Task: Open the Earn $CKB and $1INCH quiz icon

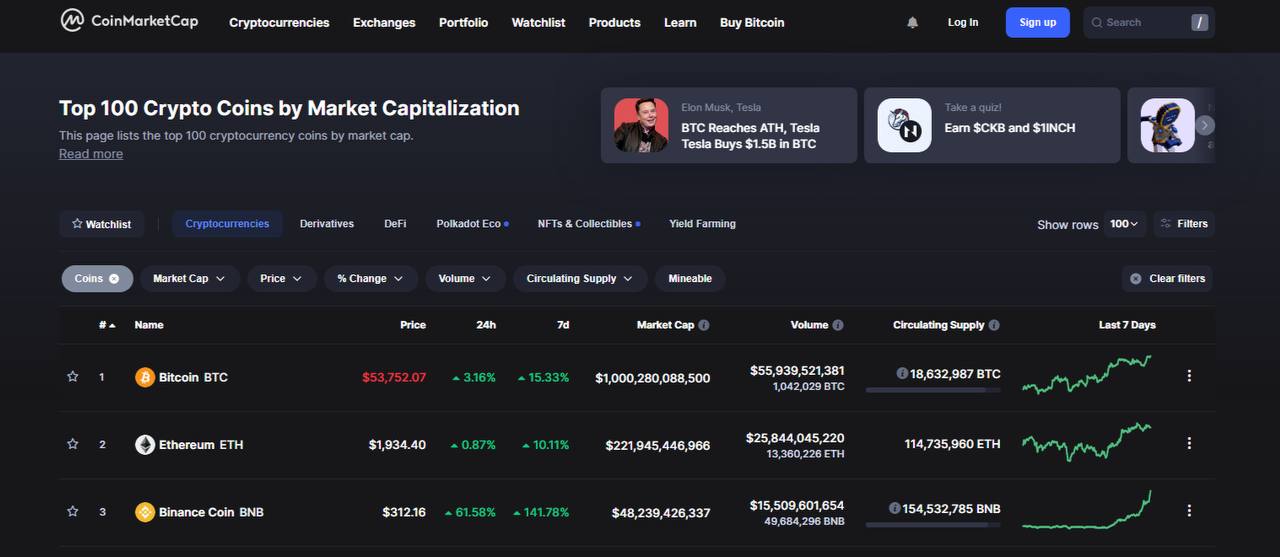Action: [x=904, y=125]
